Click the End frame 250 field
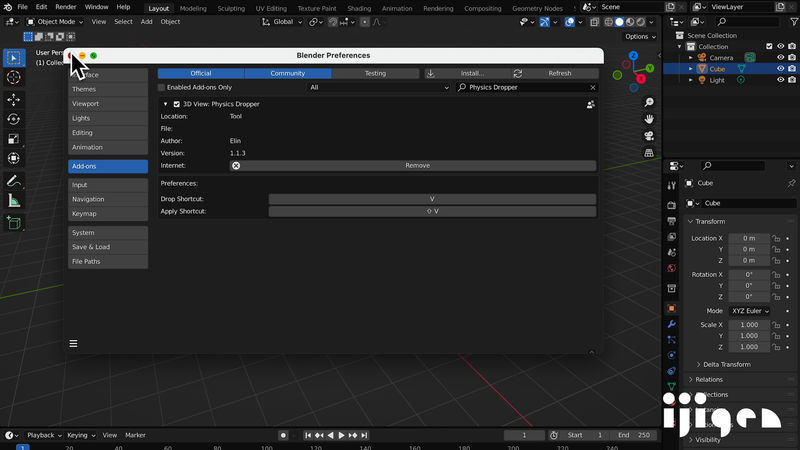The image size is (800, 450). (634, 435)
